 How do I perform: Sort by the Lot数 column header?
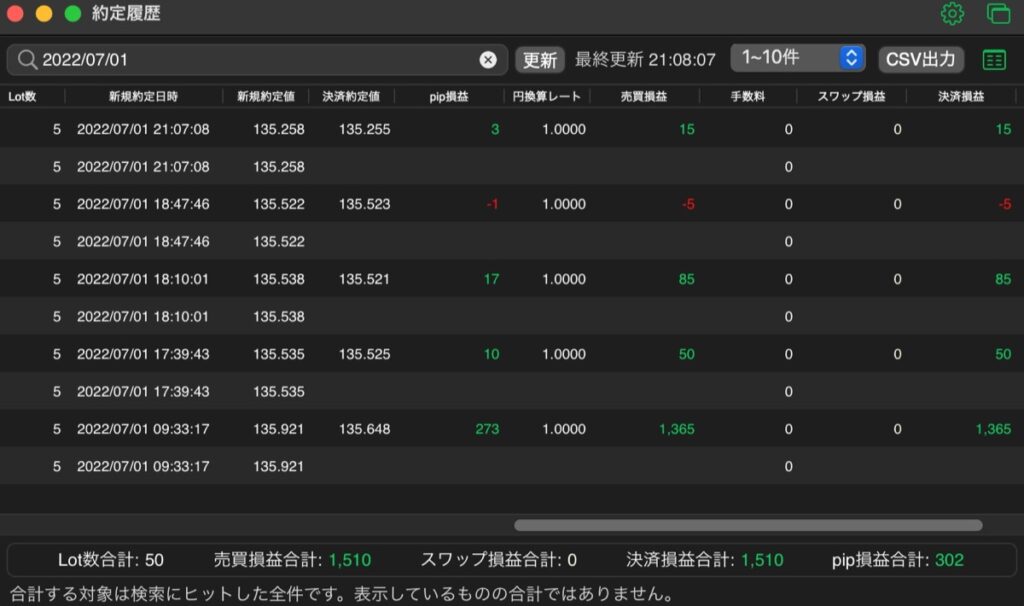(x=22, y=97)
